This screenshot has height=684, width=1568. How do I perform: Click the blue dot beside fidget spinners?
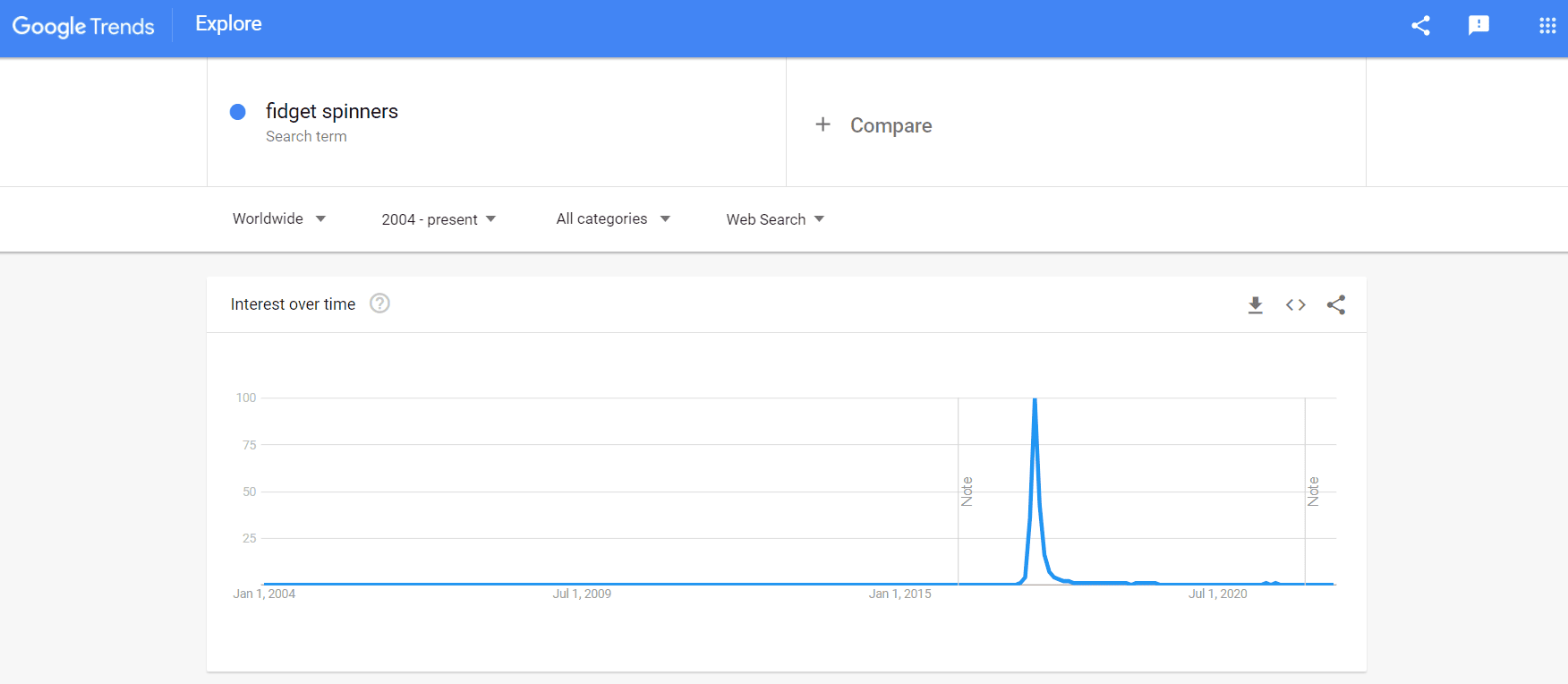tap(238, 112)
